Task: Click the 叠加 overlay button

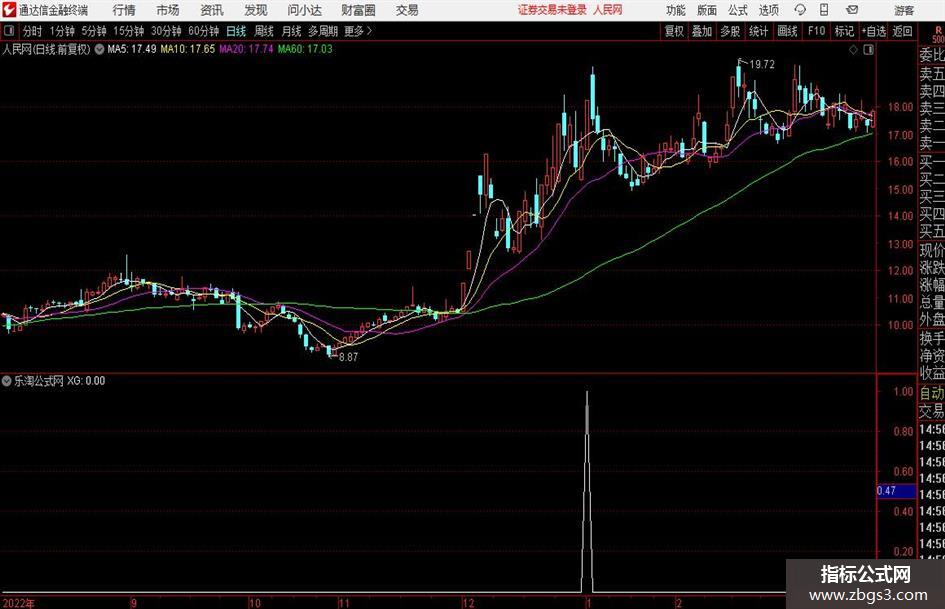Action: click(702, 31)
